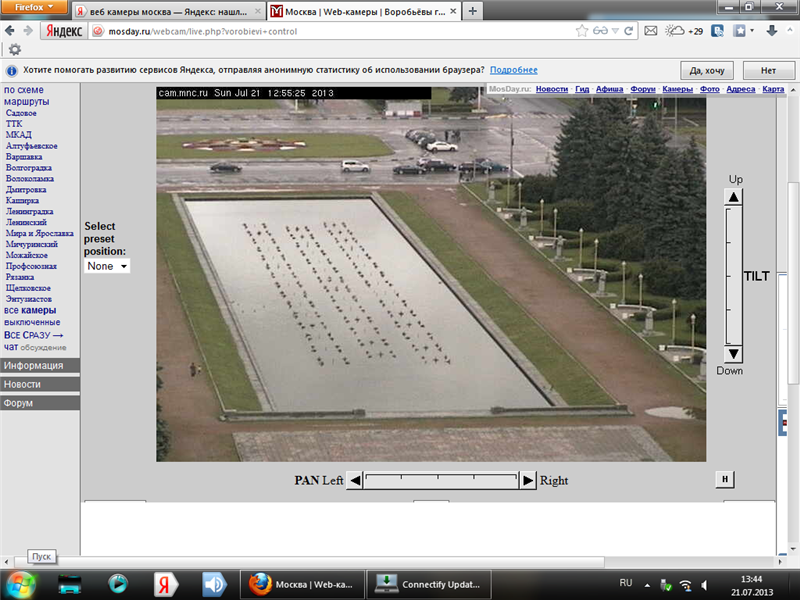Viewport: 800px width, 600px height.
Task: Expand the Форум sidebar section
Action: [40, 403]
